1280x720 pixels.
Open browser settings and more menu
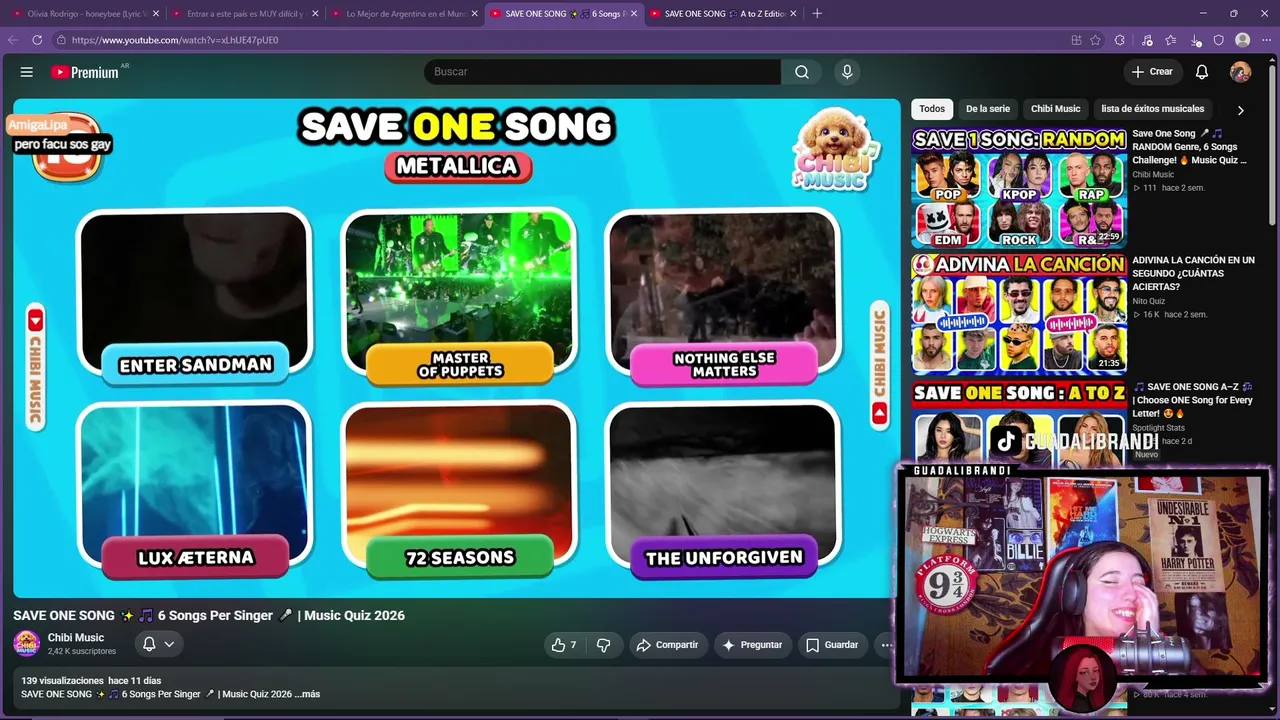(1267, 40)
